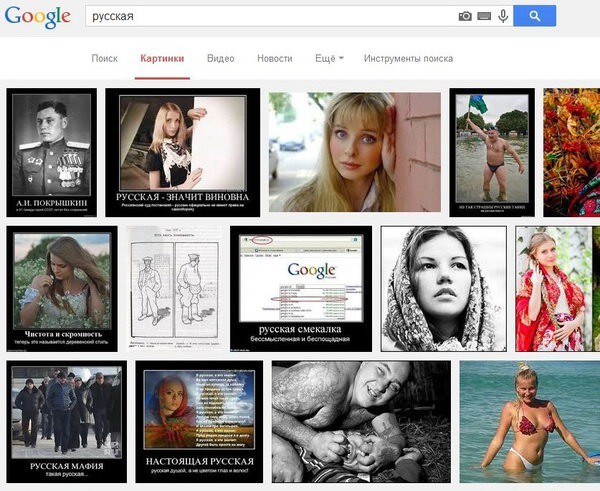Open the Настоящая русская poem image

coord(199,421)
